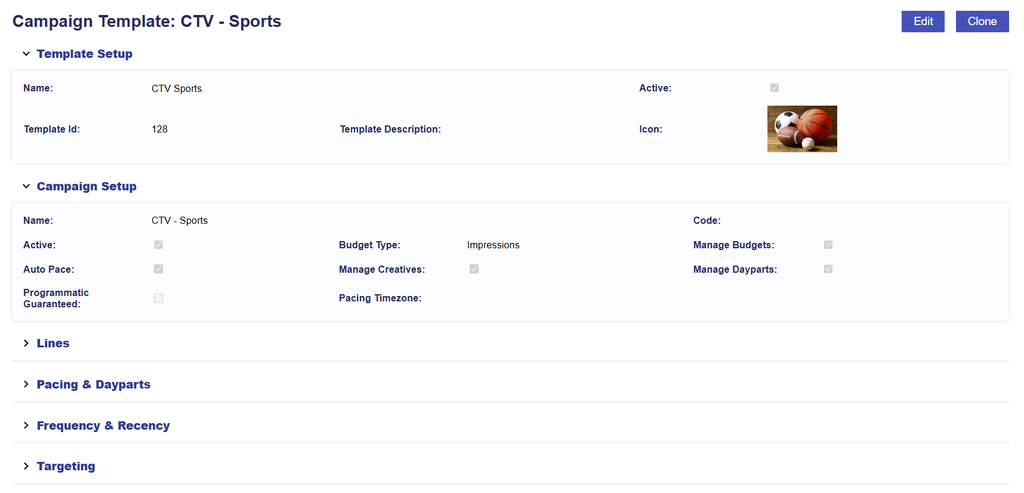Toggle the Manage Dayparts checkbox
This screenshot has width=1024, height=493.
[x=828, y=269]
